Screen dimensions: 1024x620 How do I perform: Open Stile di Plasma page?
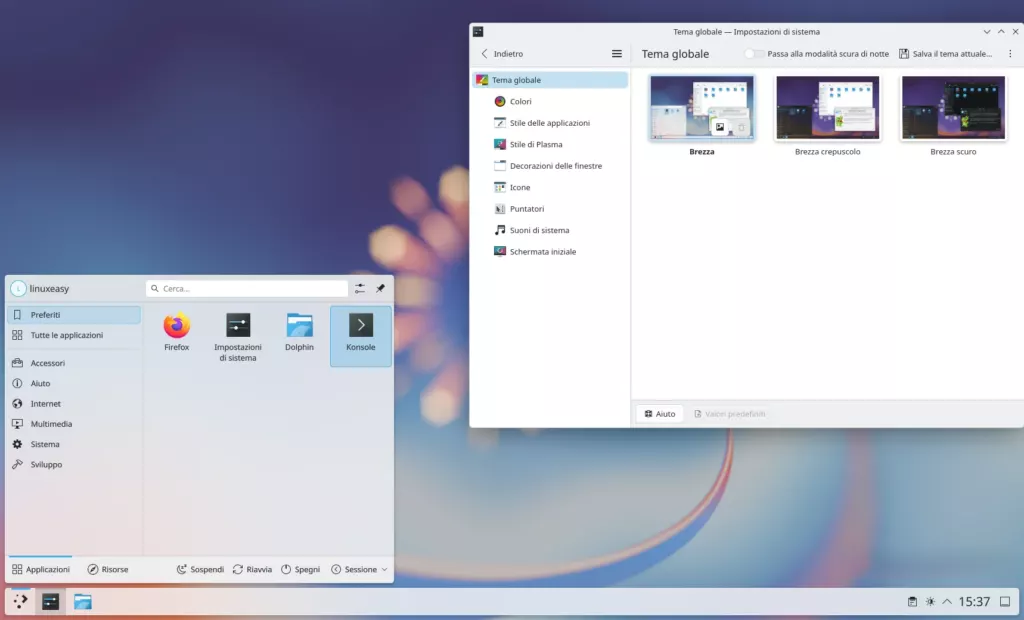click(550, 144)
